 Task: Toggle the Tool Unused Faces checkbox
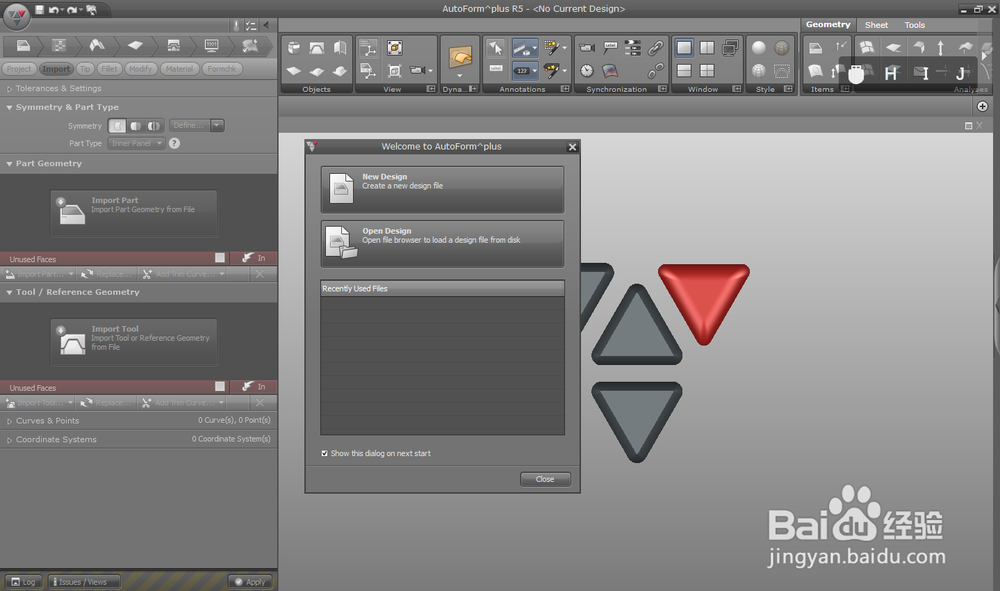[x=220, y=386]
